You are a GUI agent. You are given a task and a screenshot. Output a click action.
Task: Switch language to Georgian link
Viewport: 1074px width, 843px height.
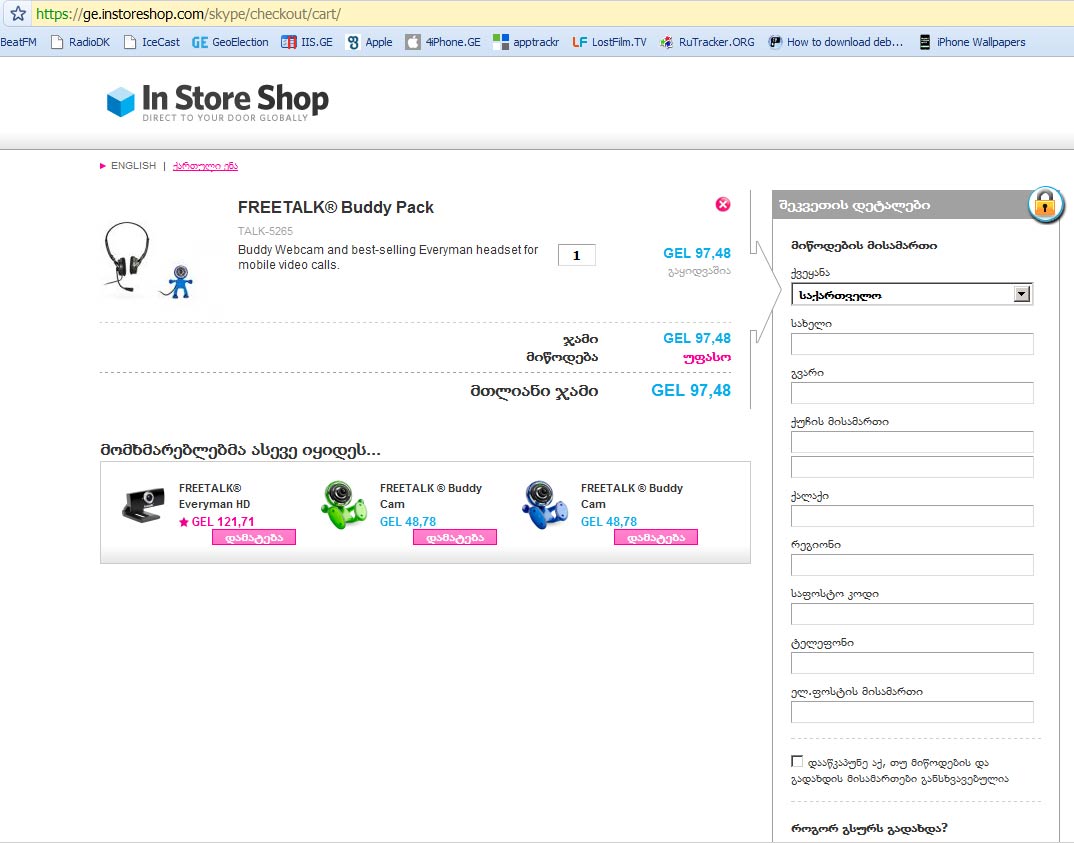pyautogui.click(x=205, y=166)
